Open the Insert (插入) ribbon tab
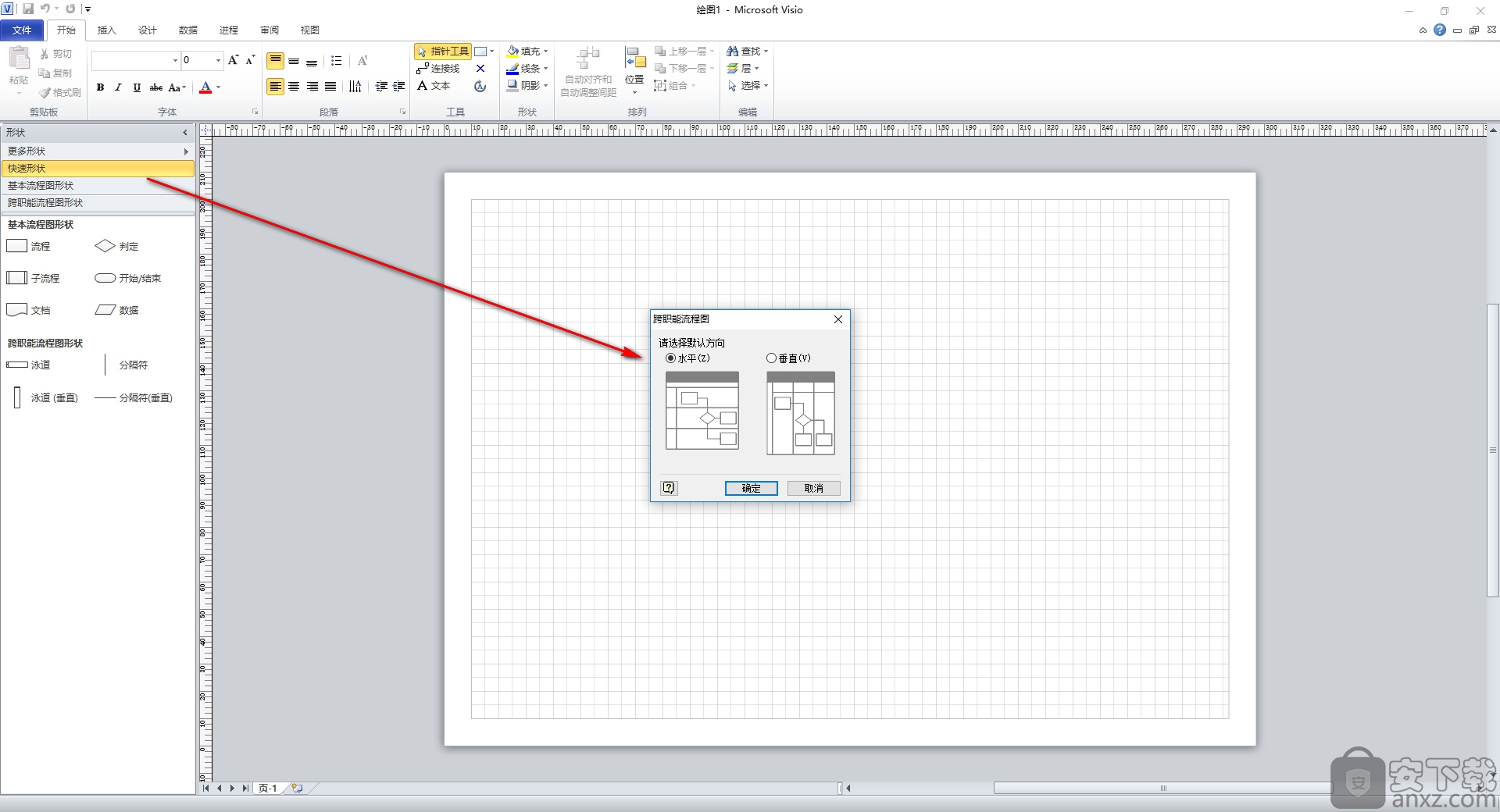The height and width of the screenshot is (812, 1500). (106, 30)
